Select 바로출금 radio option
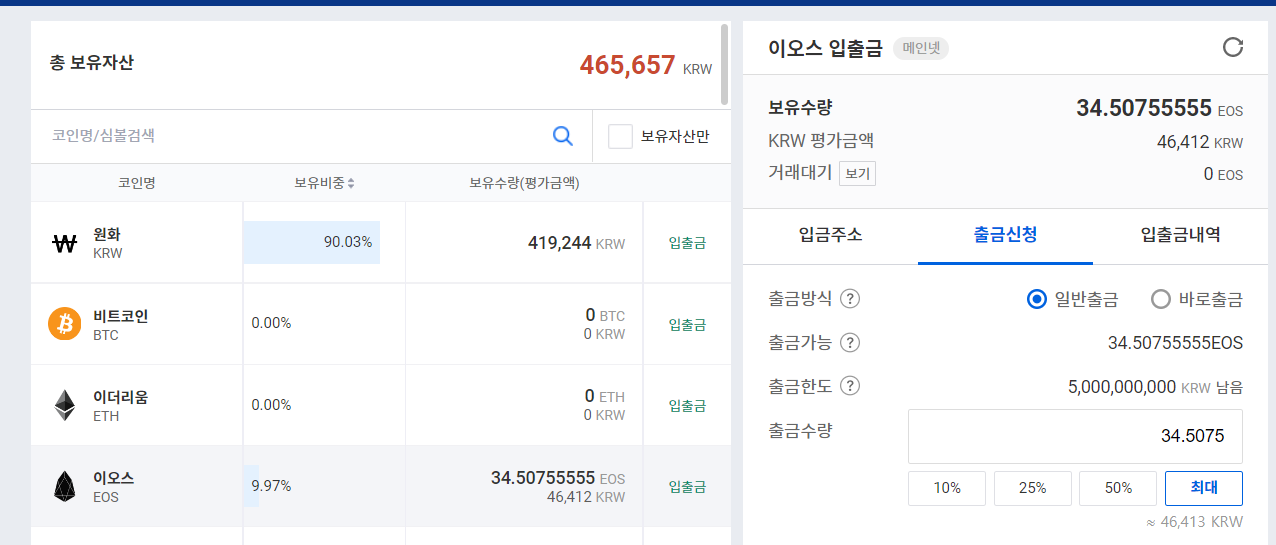The image size is (1276, 545). pyautogui.click(x=1161, y=299)
